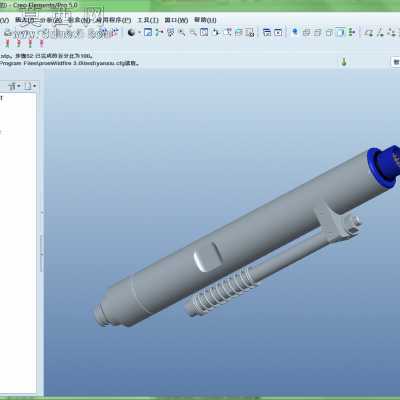The image size is (400, 400).
Task: Toggle datum planes display
Action: pyautogui.click(x=368, y=33)
